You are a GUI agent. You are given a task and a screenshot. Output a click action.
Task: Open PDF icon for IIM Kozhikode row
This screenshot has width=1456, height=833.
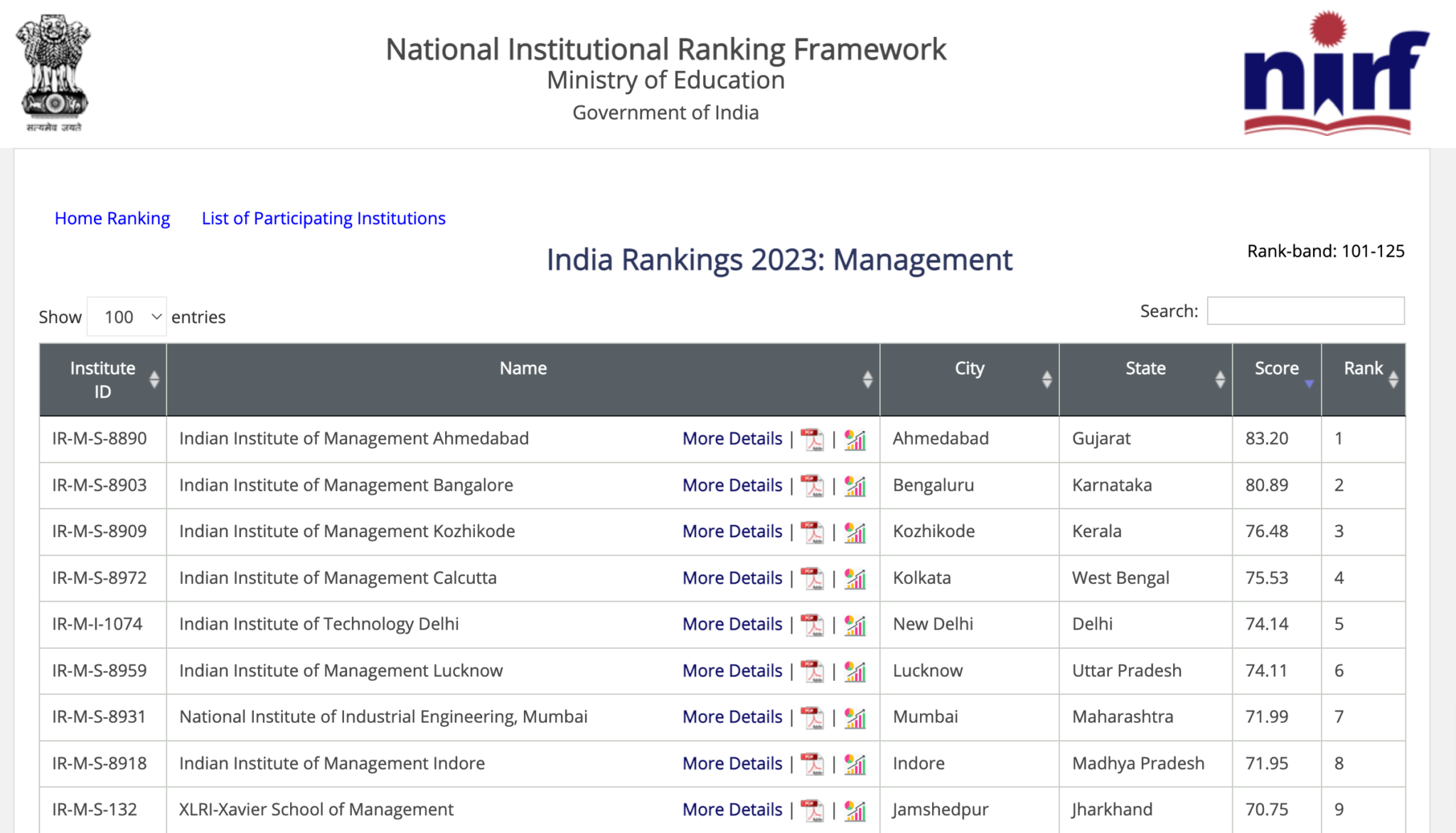tap(812, 532)
